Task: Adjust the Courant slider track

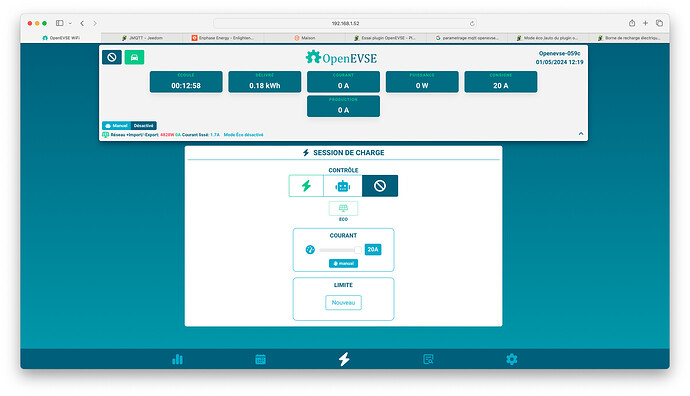Action: point(340,250)
